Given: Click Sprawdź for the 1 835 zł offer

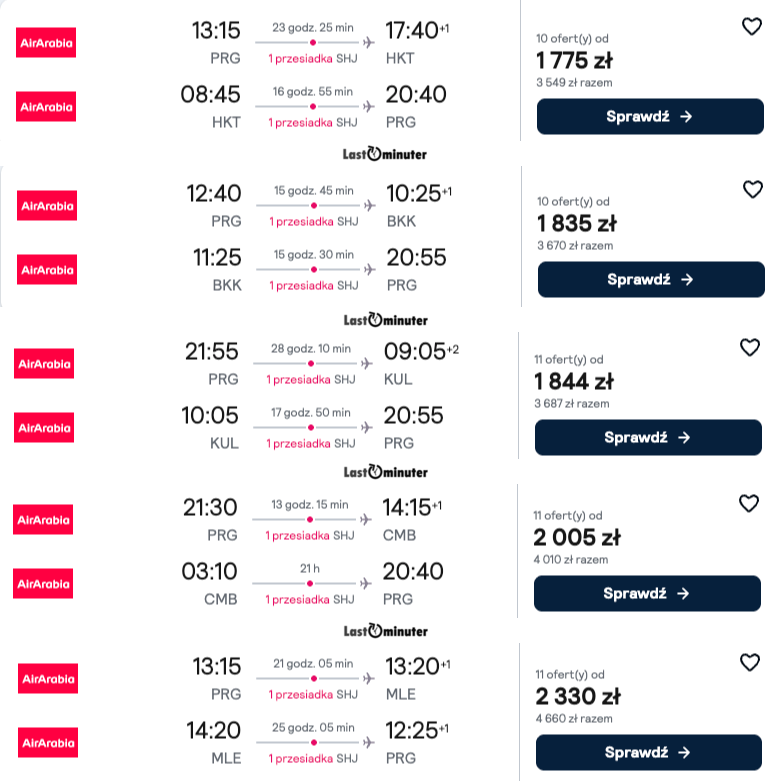Looking at the screenshot, I should 651,279.
